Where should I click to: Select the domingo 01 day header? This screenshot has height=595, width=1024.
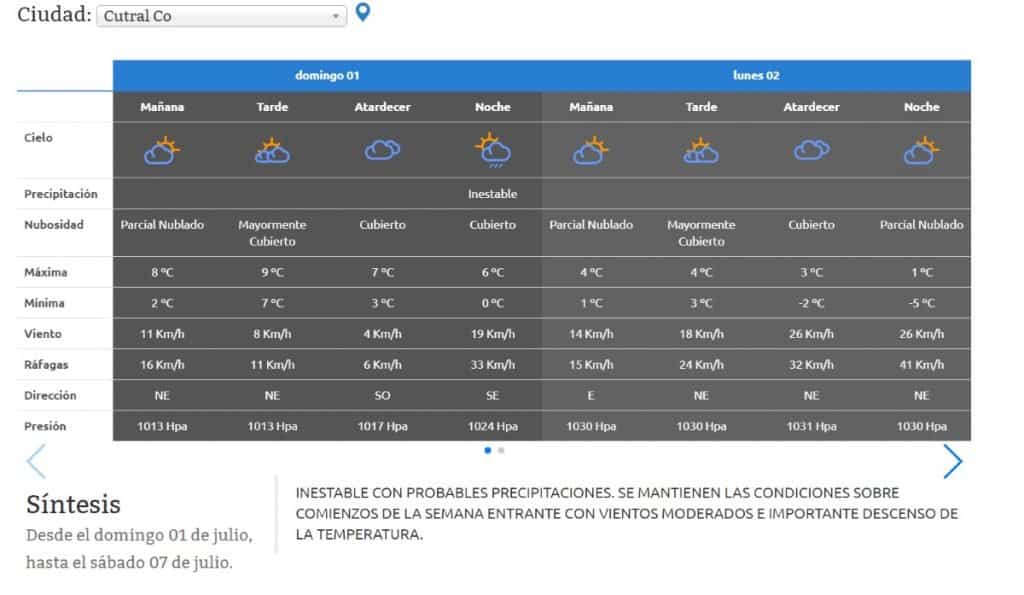(327, 76)
